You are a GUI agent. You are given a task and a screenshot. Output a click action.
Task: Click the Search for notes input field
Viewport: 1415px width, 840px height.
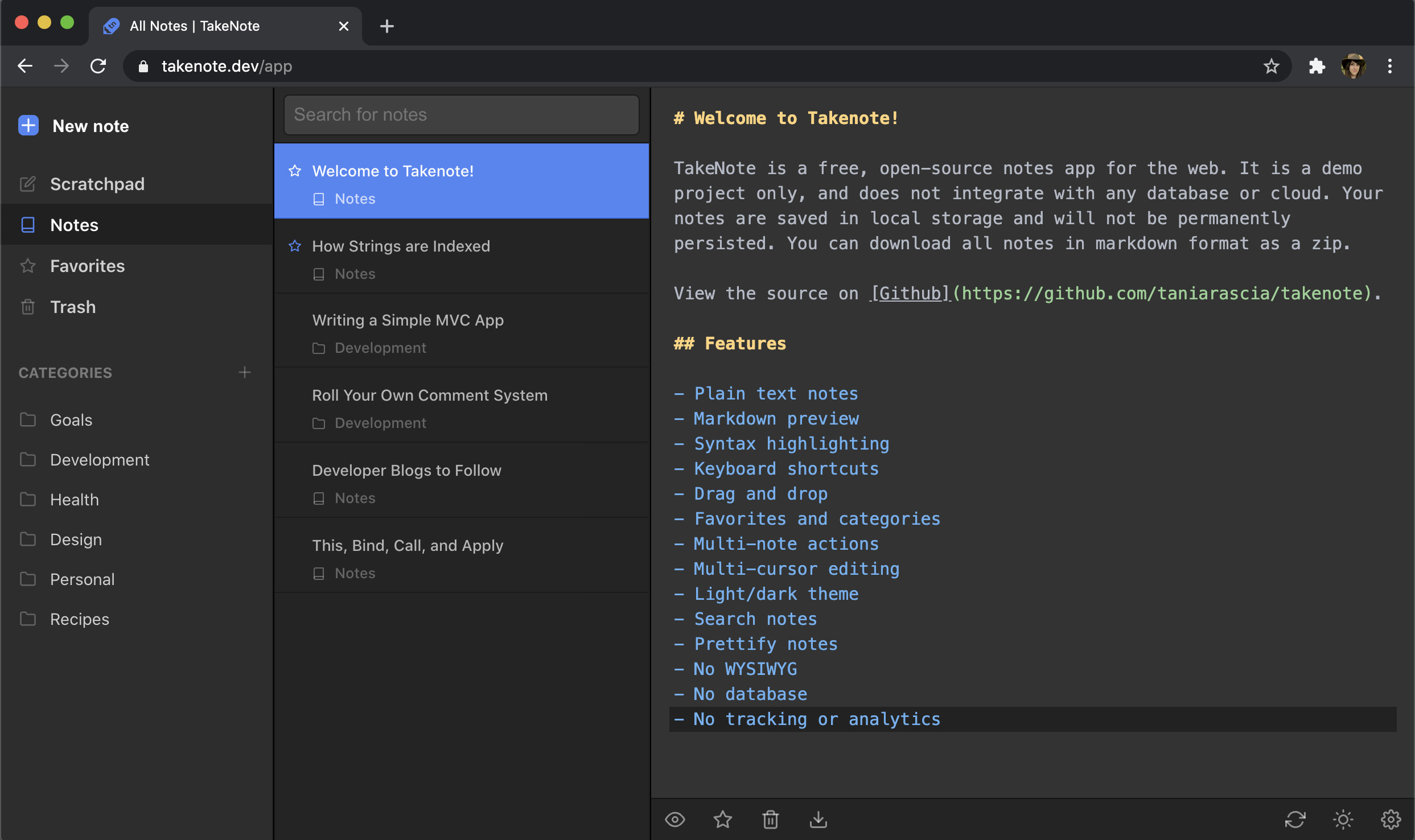(x=461, y=114)
